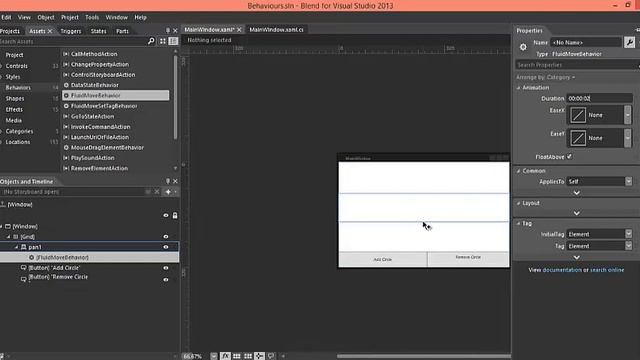Screen dimensions: 640x360
Task: Hide the Grid element
Action: (x=166, y=236)
